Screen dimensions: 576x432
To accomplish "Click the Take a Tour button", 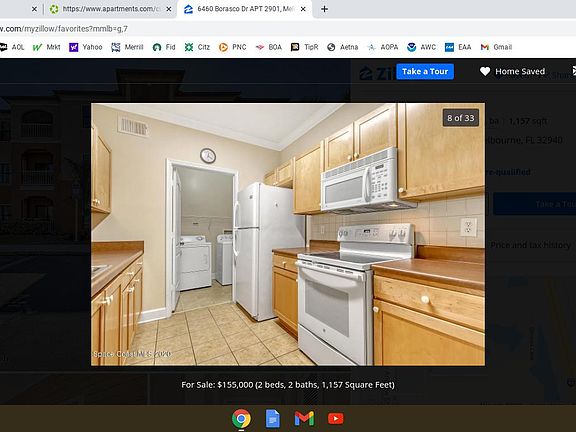I will (425, 71).
